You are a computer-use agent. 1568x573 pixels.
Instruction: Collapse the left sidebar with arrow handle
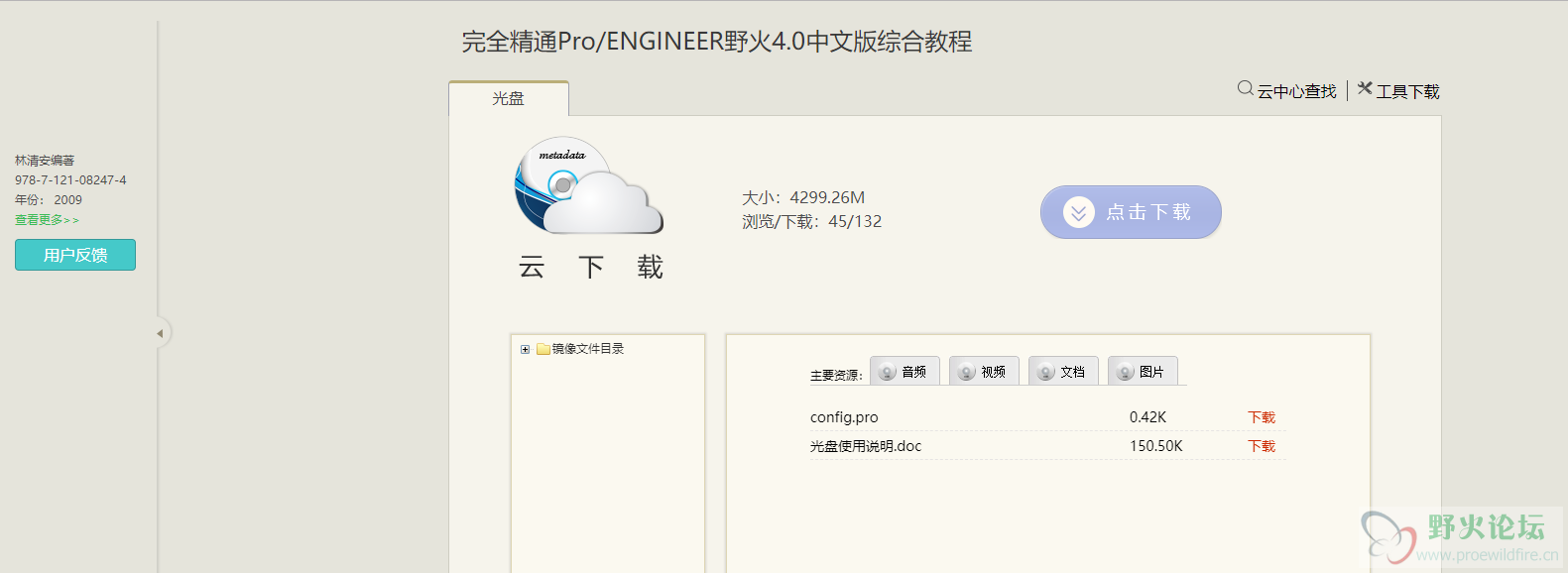160,333
